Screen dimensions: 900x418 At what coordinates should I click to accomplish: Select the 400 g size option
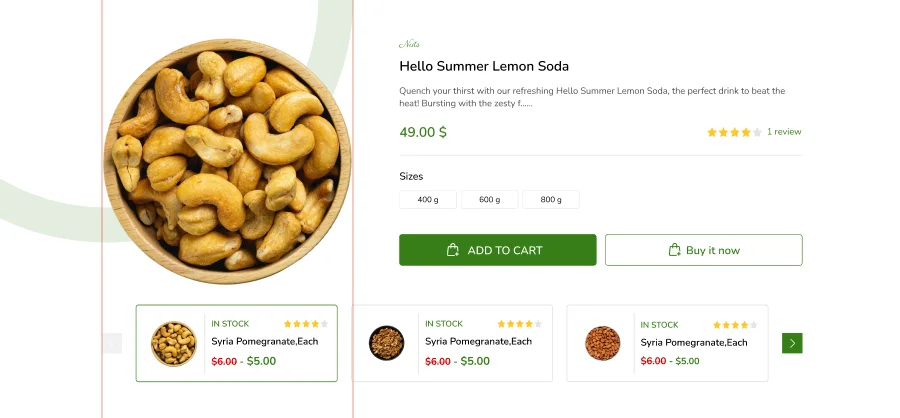(428, 200)
